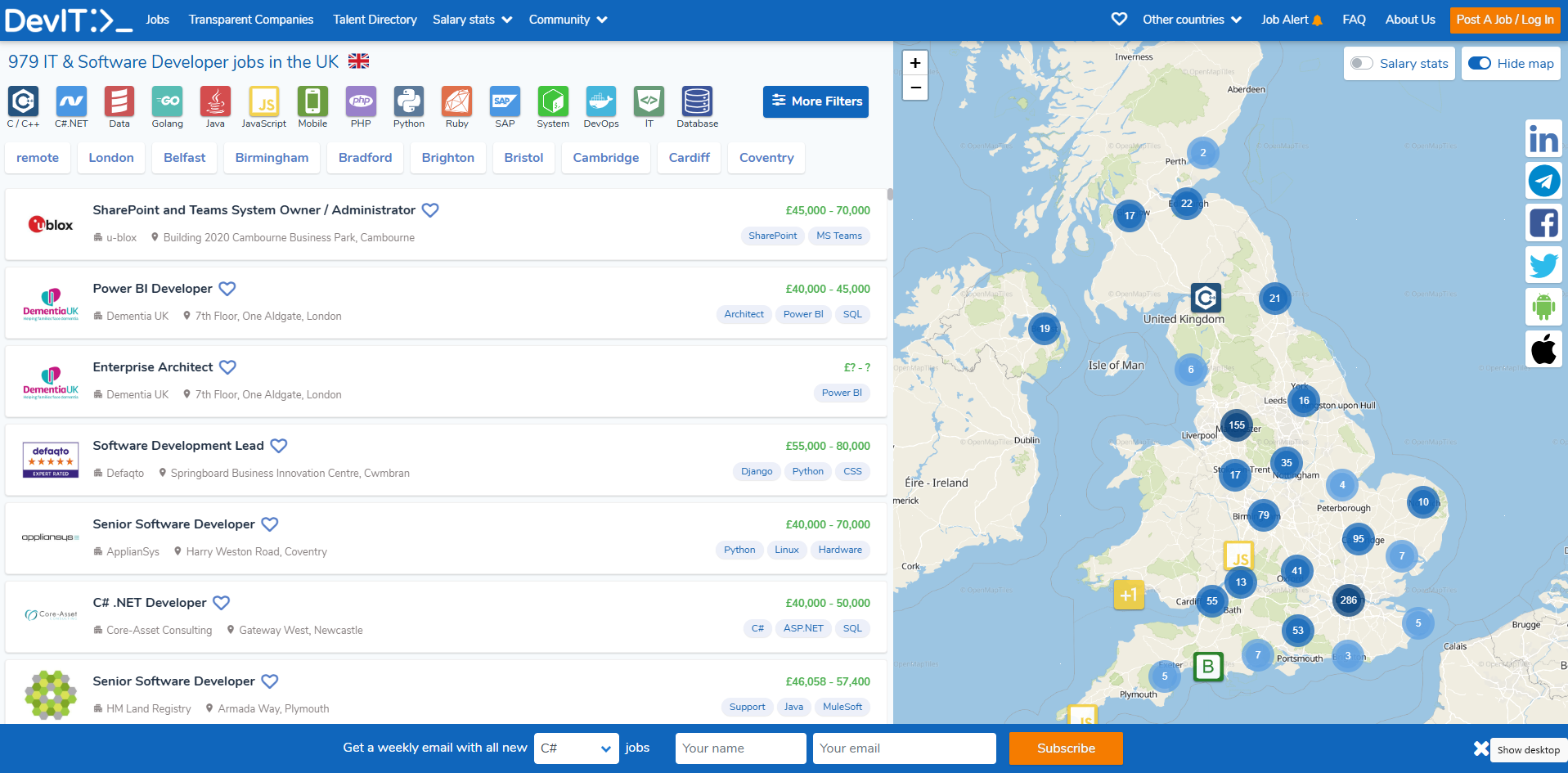Open the Telegram channel icon
This screenshot has width=1568, height=773.
click(x=1544, y=181)
